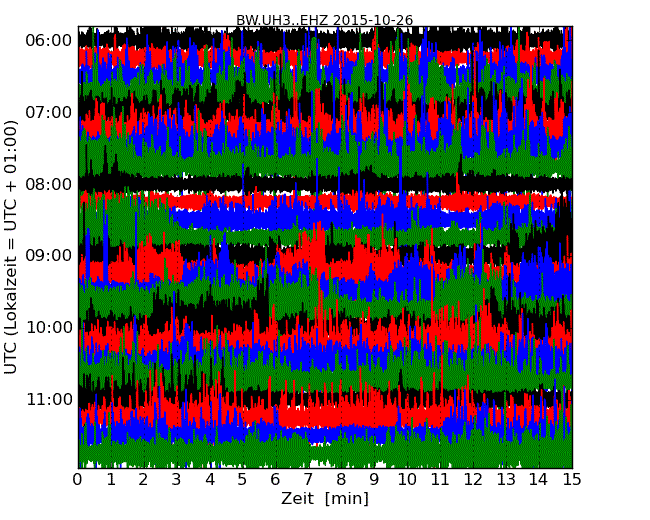
Task: Click the 06:00 time label
Action: tap(49, 41)
